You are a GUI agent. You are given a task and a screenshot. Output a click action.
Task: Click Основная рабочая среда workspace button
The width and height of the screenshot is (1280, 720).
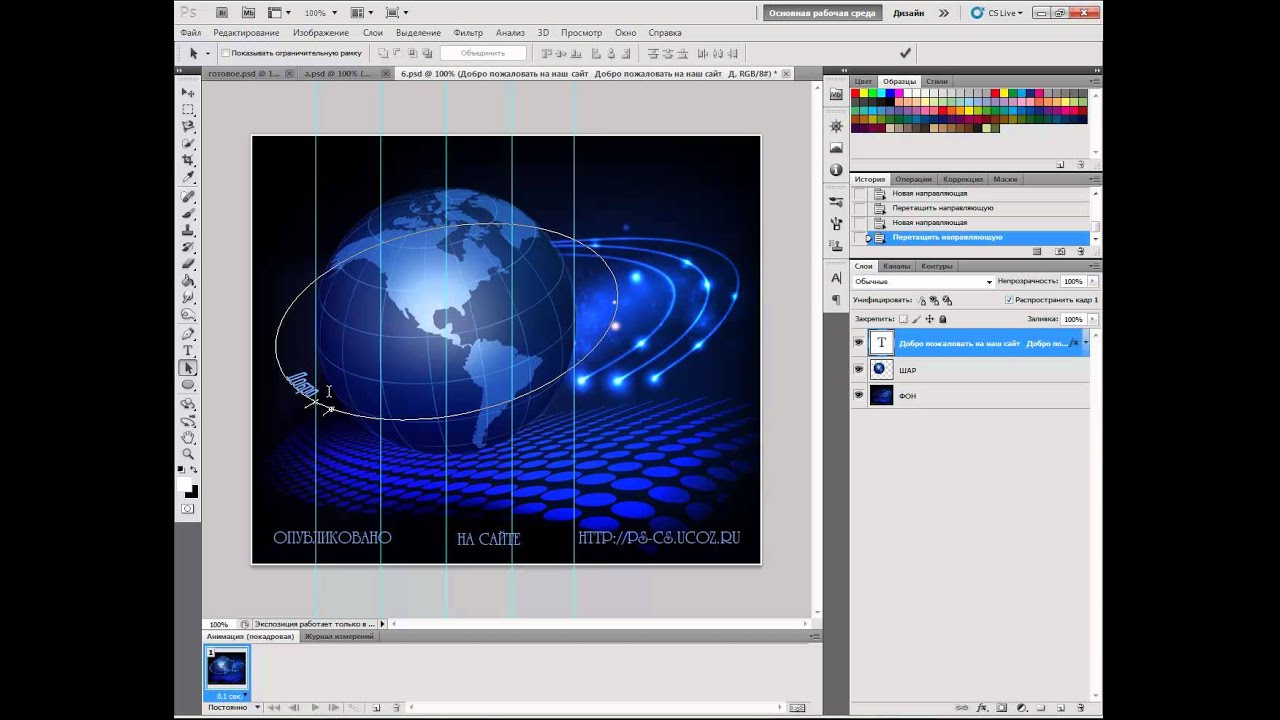coord(822,13)
